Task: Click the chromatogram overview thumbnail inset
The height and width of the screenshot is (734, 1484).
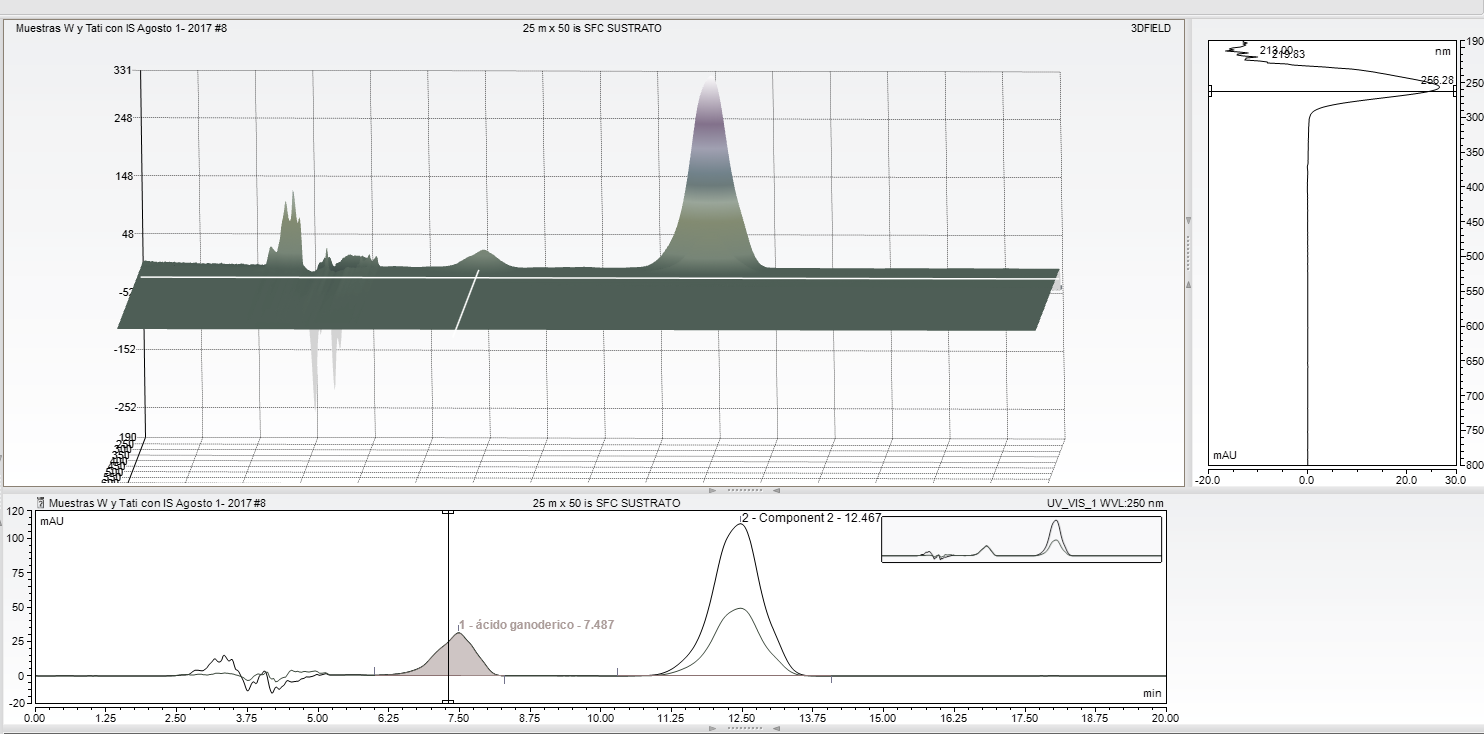Action: pyautogui.click(x=1020, y=539)
